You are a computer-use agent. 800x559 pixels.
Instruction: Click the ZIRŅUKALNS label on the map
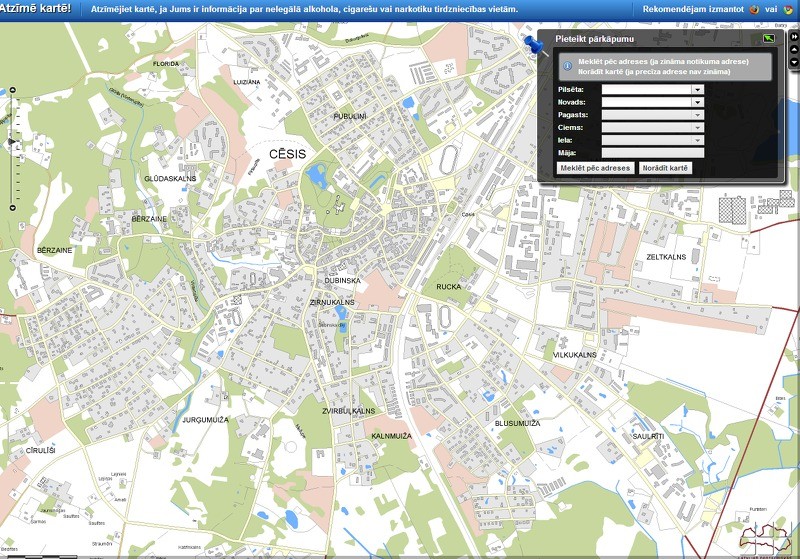[332, 302]
